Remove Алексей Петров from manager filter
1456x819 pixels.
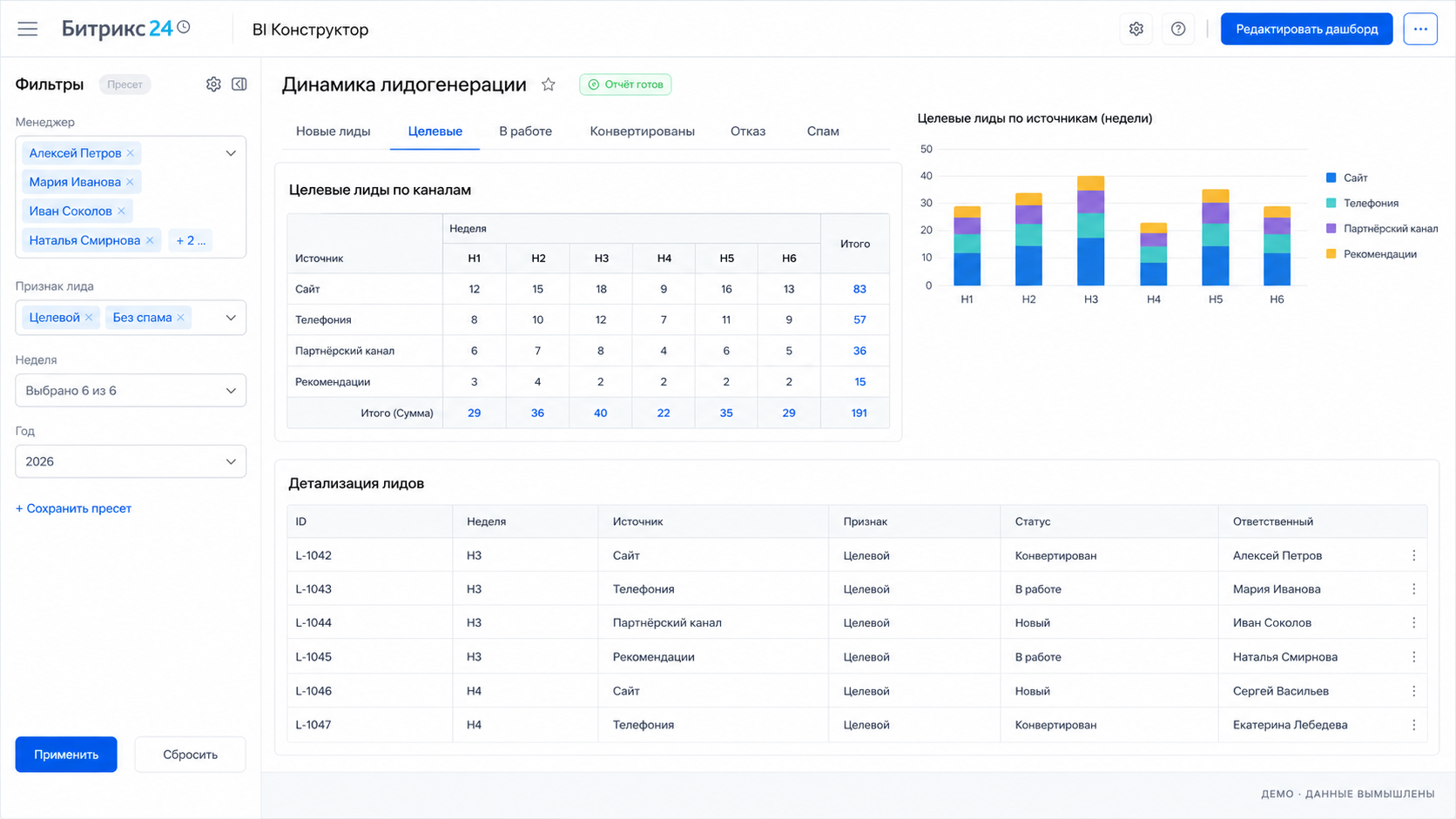[x=131, y=153]
